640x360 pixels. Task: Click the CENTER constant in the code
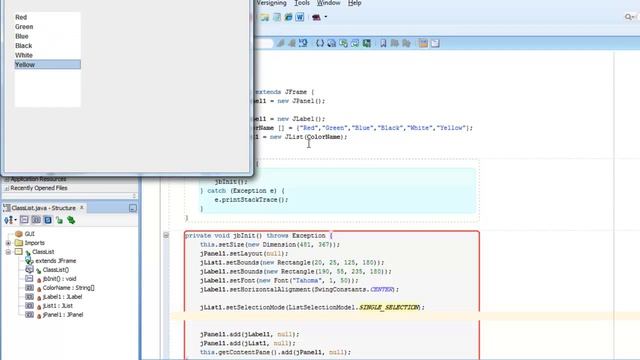pos(382,289)
